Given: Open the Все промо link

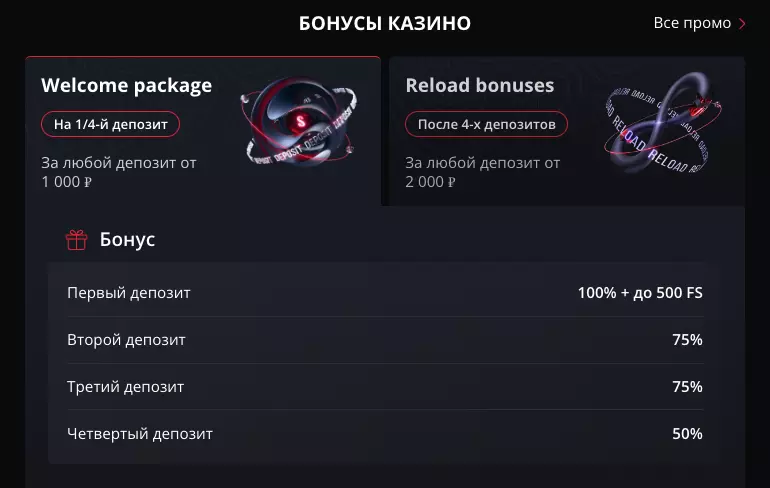Looking at the screenshot, I should 692,23.
